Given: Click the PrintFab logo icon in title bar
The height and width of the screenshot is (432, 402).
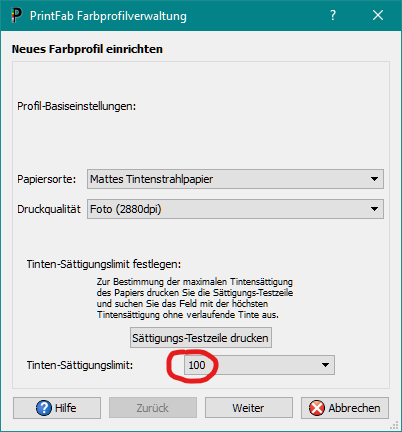Looking at the screenshot, I should pyautogui.click(x=16, y=15).
